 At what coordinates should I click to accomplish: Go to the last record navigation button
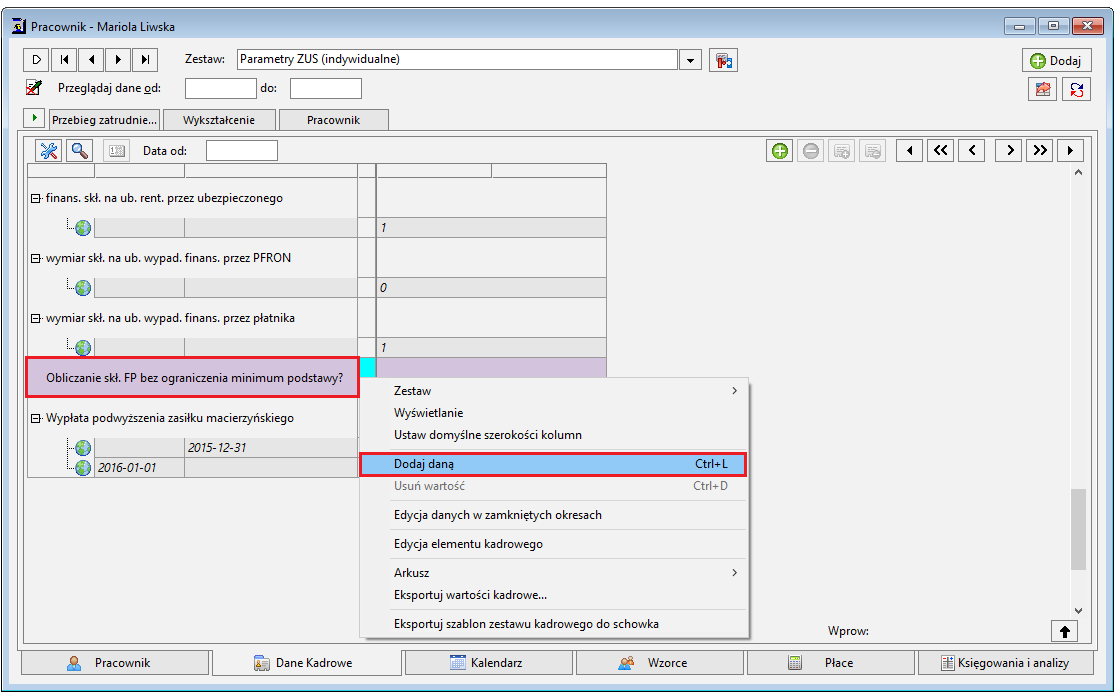[145, 59]
